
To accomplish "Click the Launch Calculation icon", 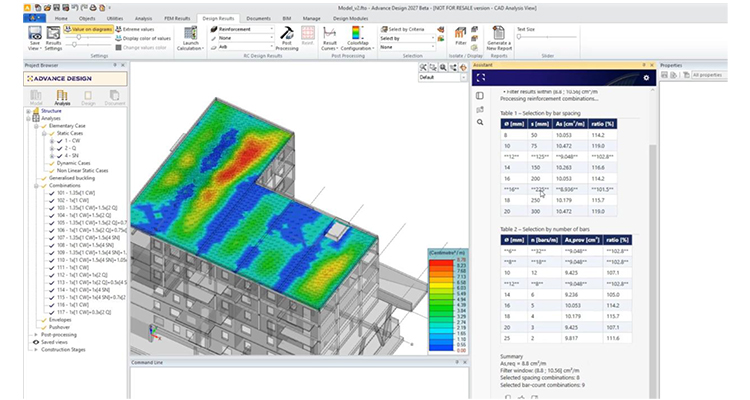I will [190, 34].
